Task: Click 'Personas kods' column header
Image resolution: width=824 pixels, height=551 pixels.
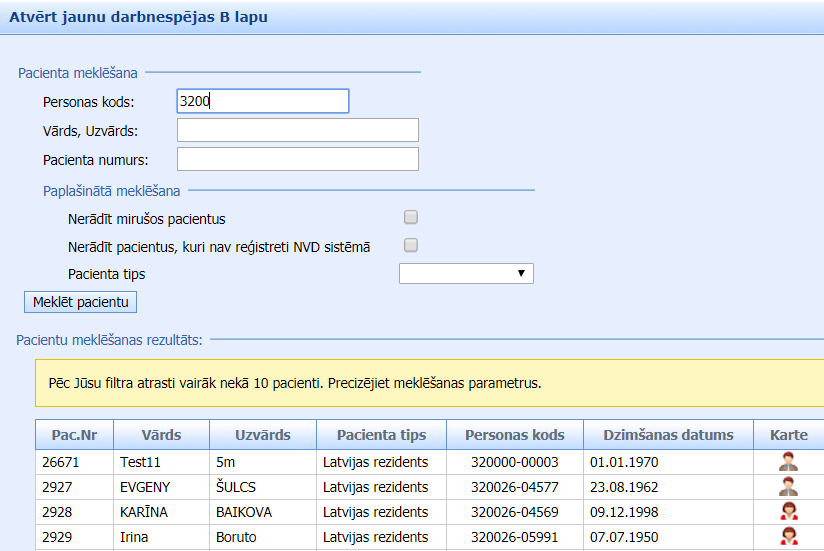Action: point(514,435)
